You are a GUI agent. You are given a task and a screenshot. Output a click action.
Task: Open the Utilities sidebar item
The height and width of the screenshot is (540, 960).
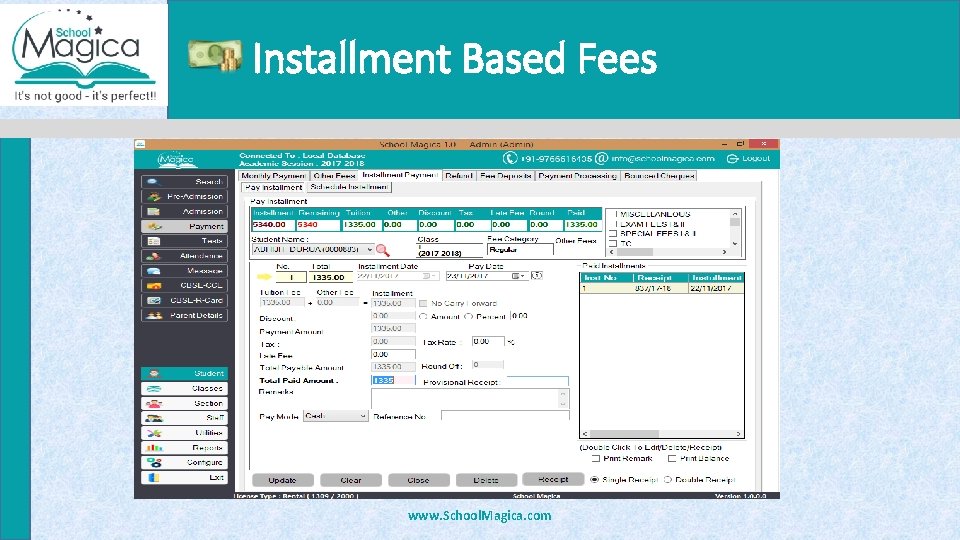(x=184, y=433)
